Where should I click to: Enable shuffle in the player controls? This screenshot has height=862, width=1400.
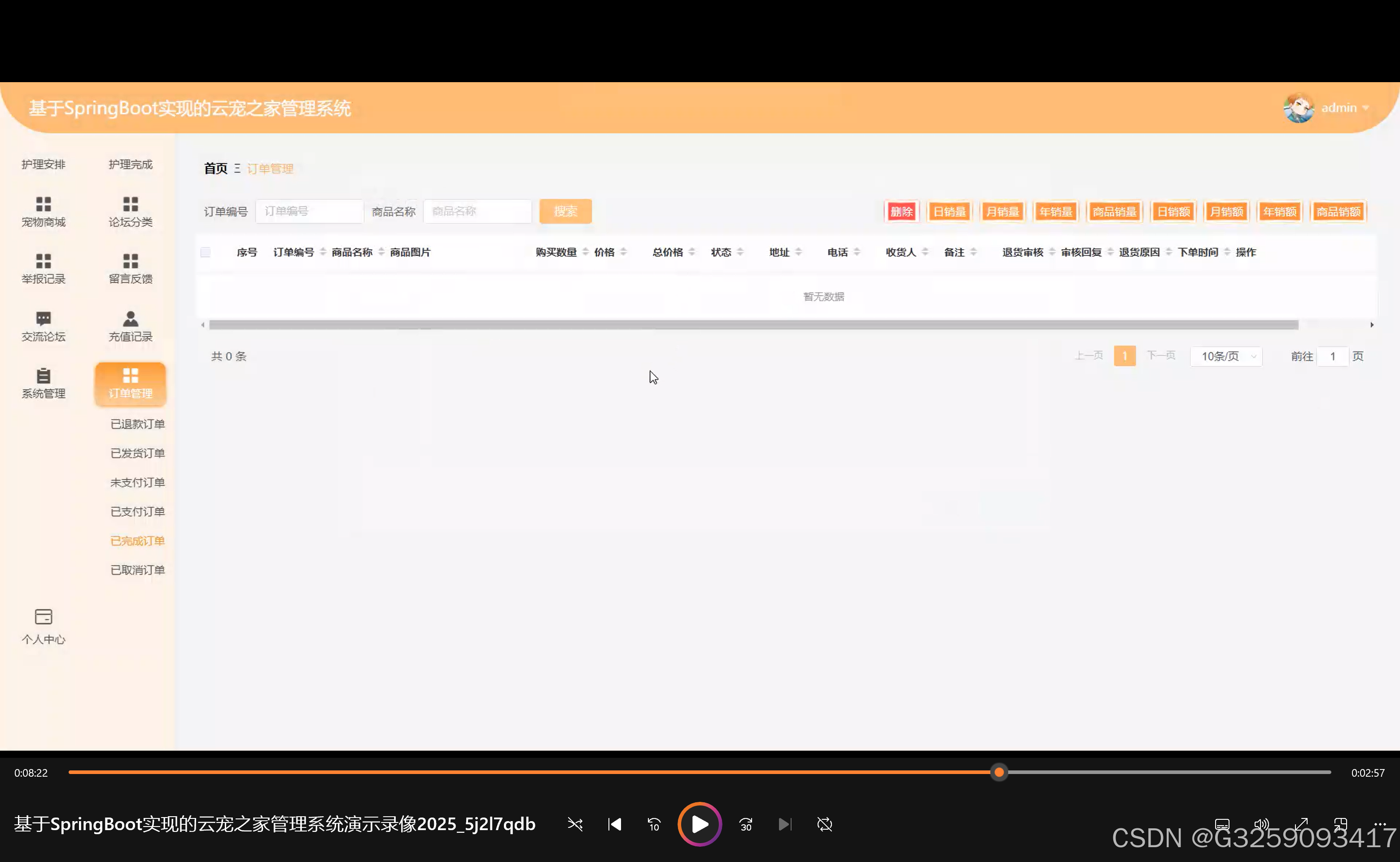tap(575, 824)
